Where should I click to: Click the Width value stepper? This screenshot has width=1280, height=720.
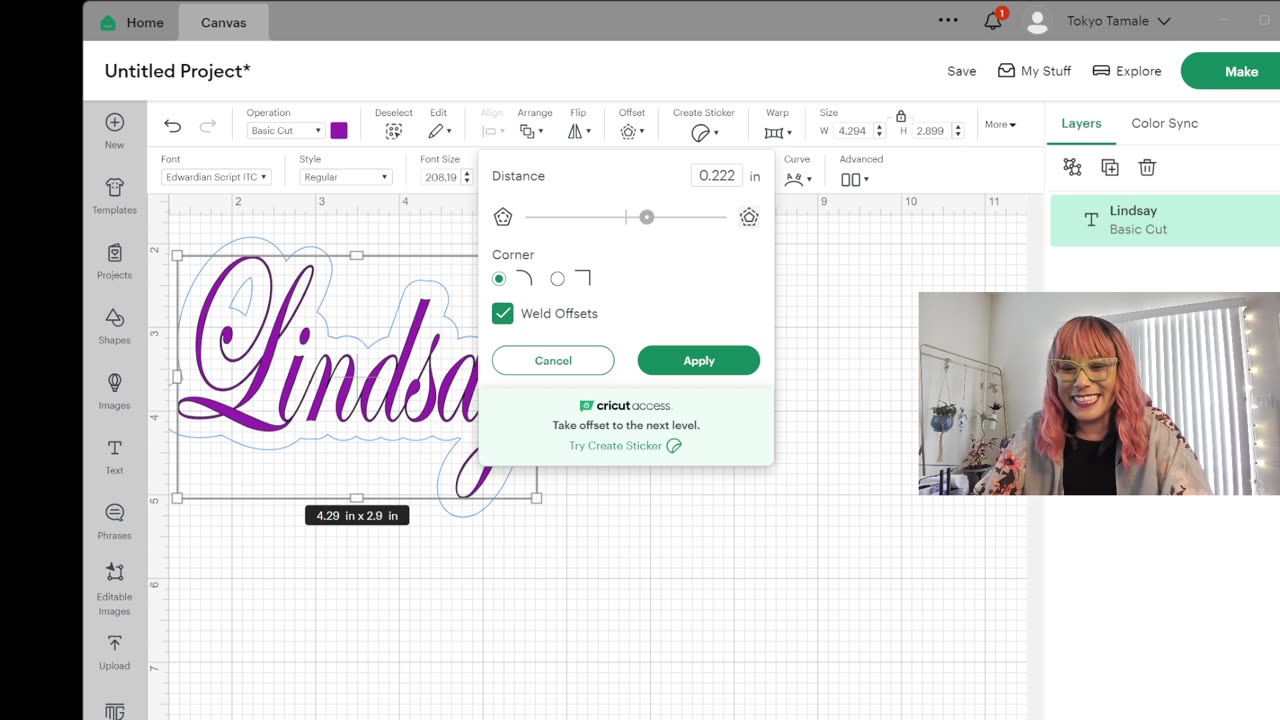[879, 130]
